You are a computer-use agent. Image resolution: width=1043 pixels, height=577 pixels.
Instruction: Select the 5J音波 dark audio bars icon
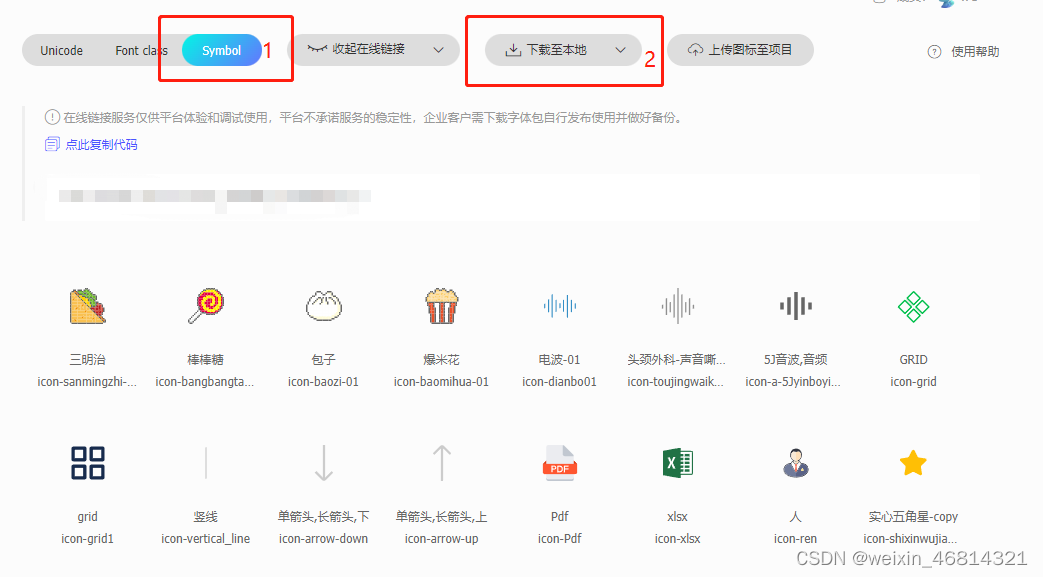point(796,306)
